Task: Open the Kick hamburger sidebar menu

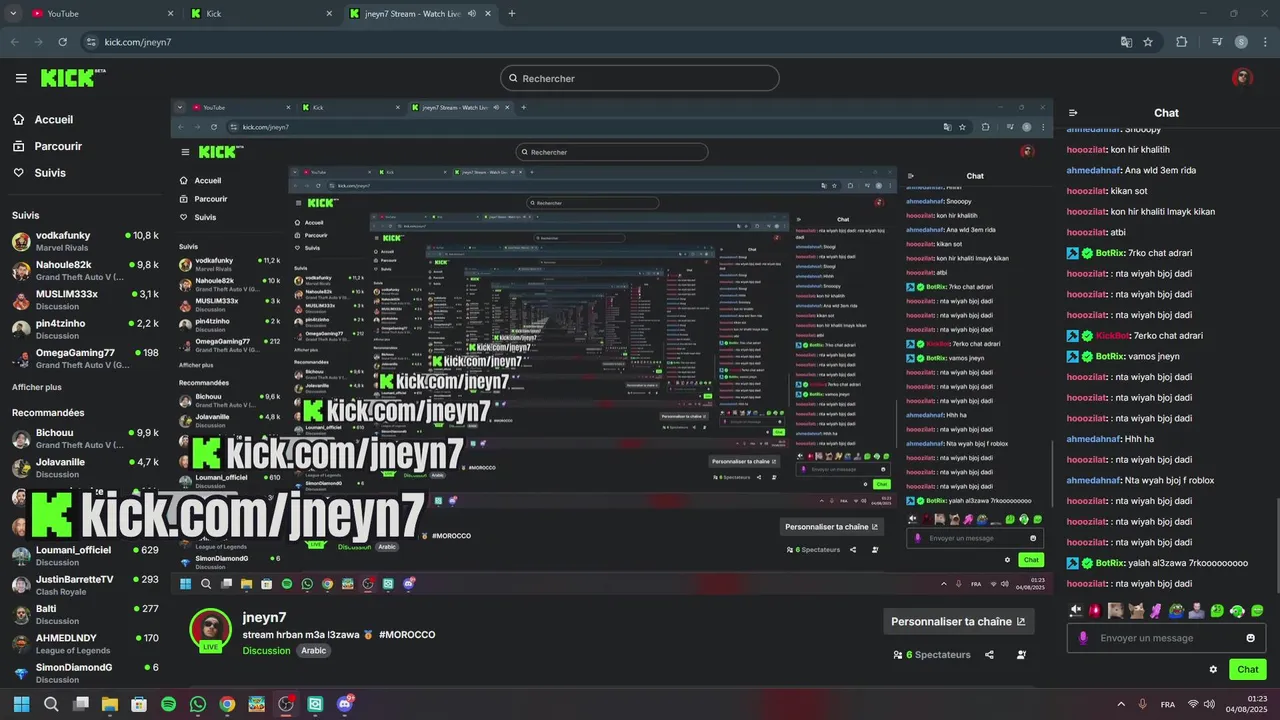Action: (x=21, y=78)
